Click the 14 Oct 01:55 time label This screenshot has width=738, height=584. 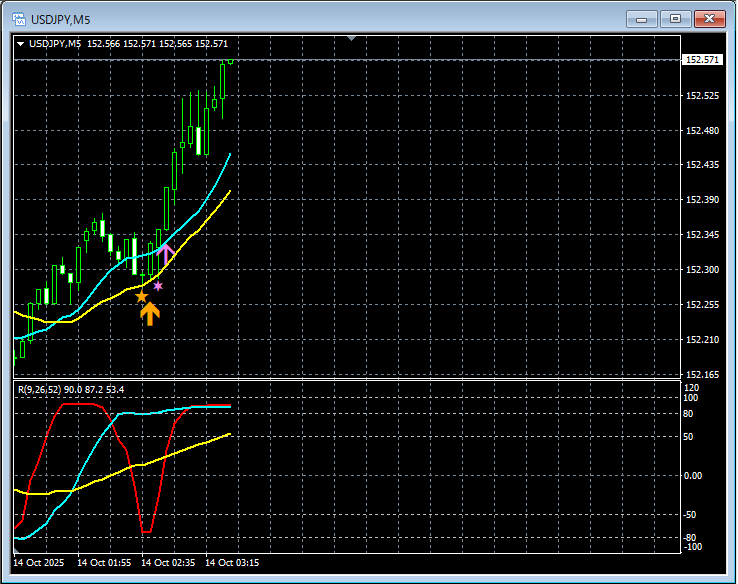(104, 563)
